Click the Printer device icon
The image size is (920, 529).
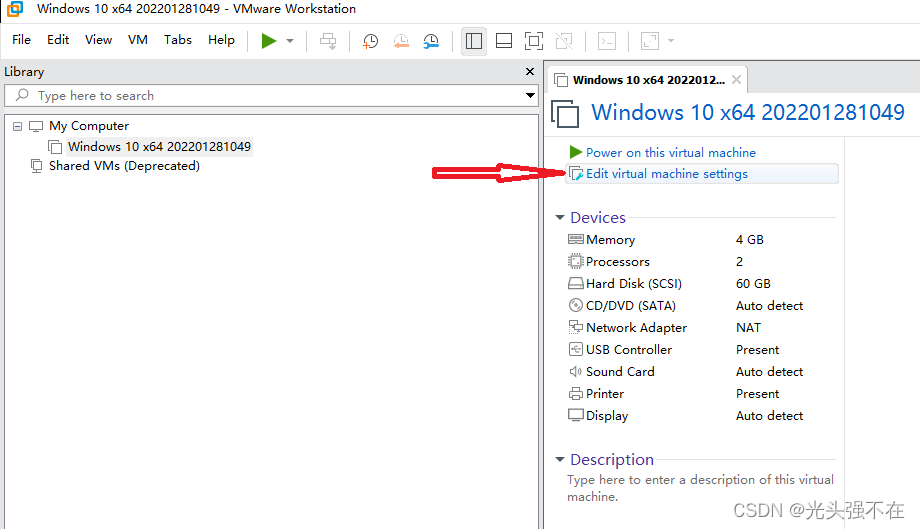[x=576, y=394]
